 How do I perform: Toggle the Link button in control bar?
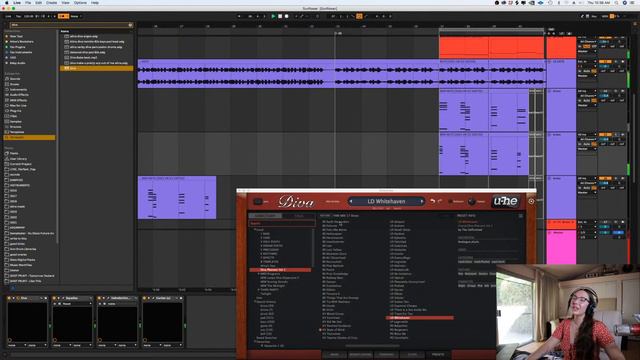pyautogui.click(x=9, y=16)
